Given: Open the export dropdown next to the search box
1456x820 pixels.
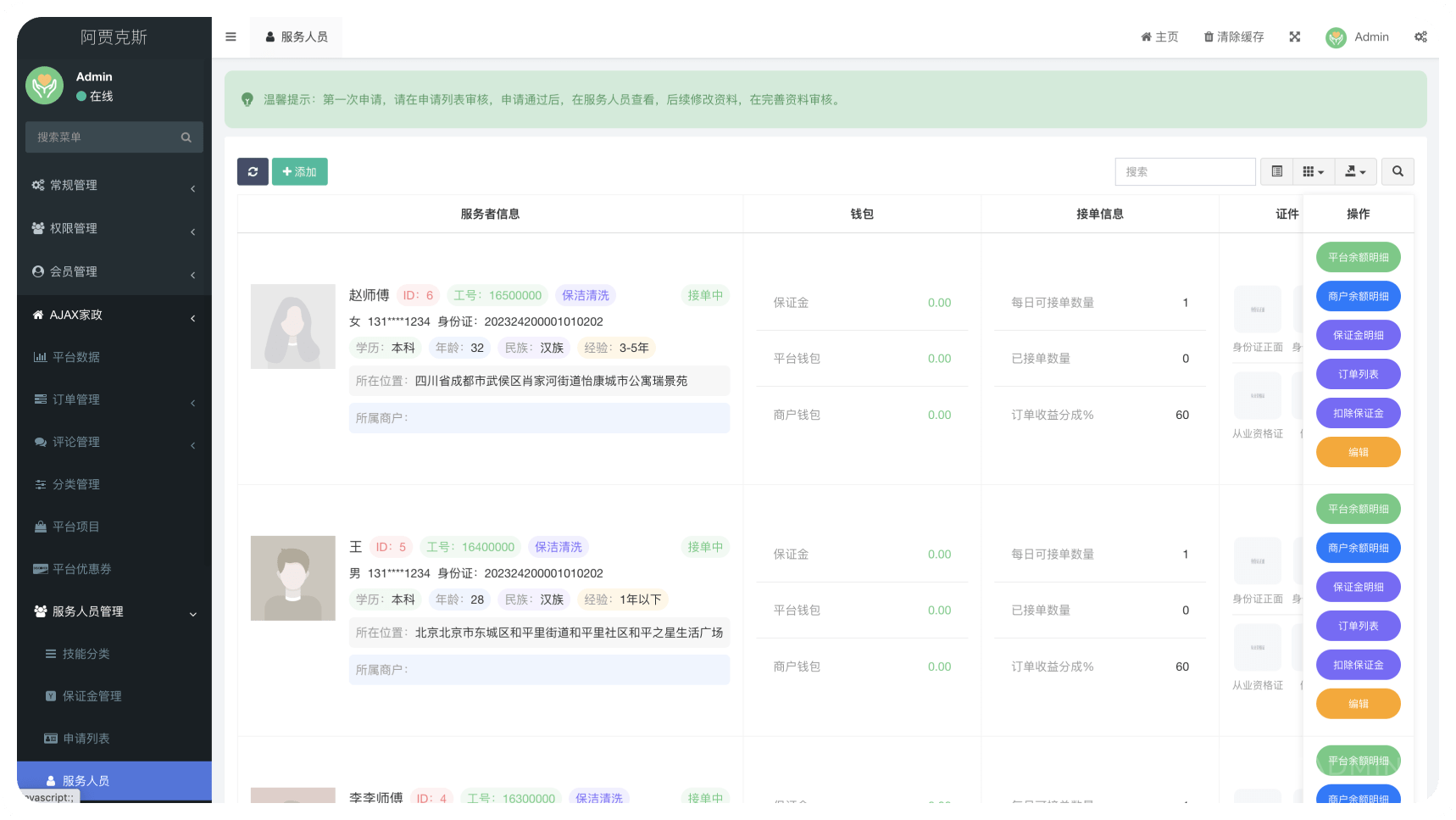Looking at the screenshot, I should (x=1355, y=171).
